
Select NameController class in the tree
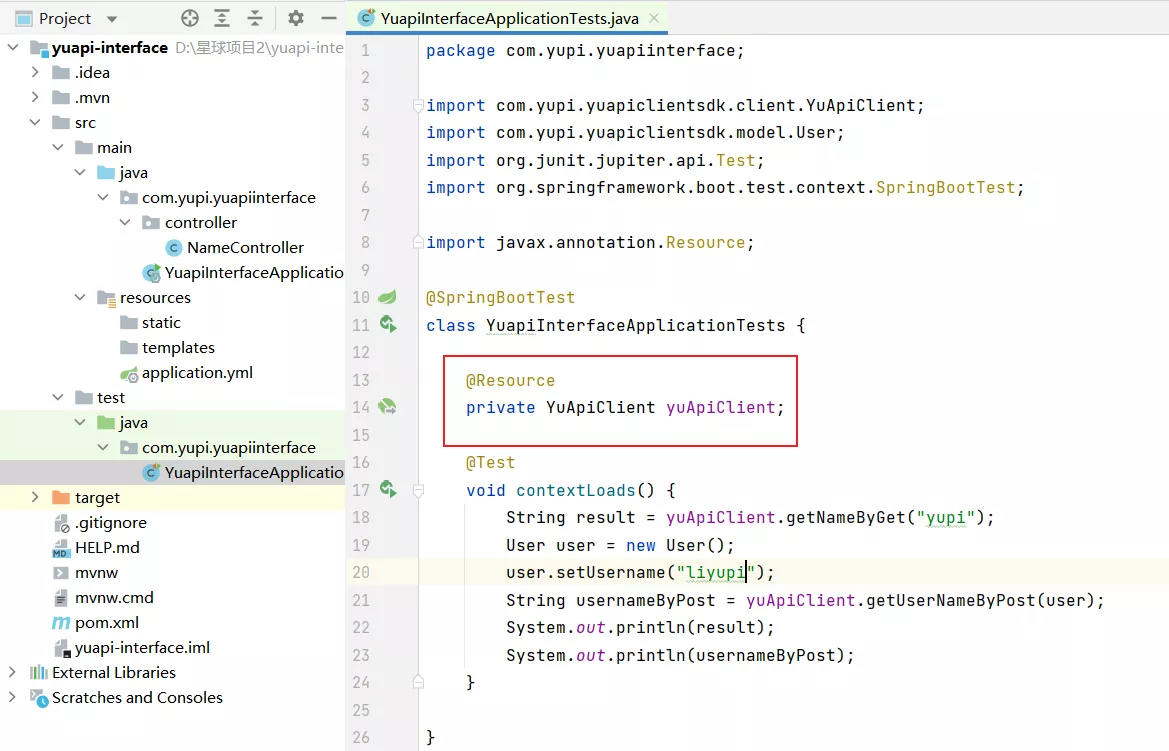tap(245, 248)
